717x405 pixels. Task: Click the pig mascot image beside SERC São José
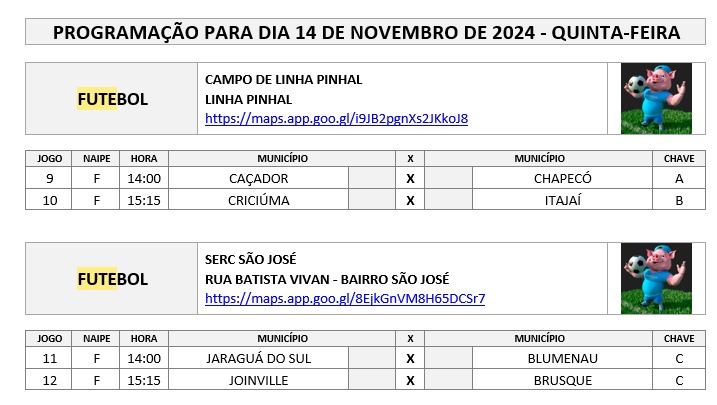[x=656, y=278]
